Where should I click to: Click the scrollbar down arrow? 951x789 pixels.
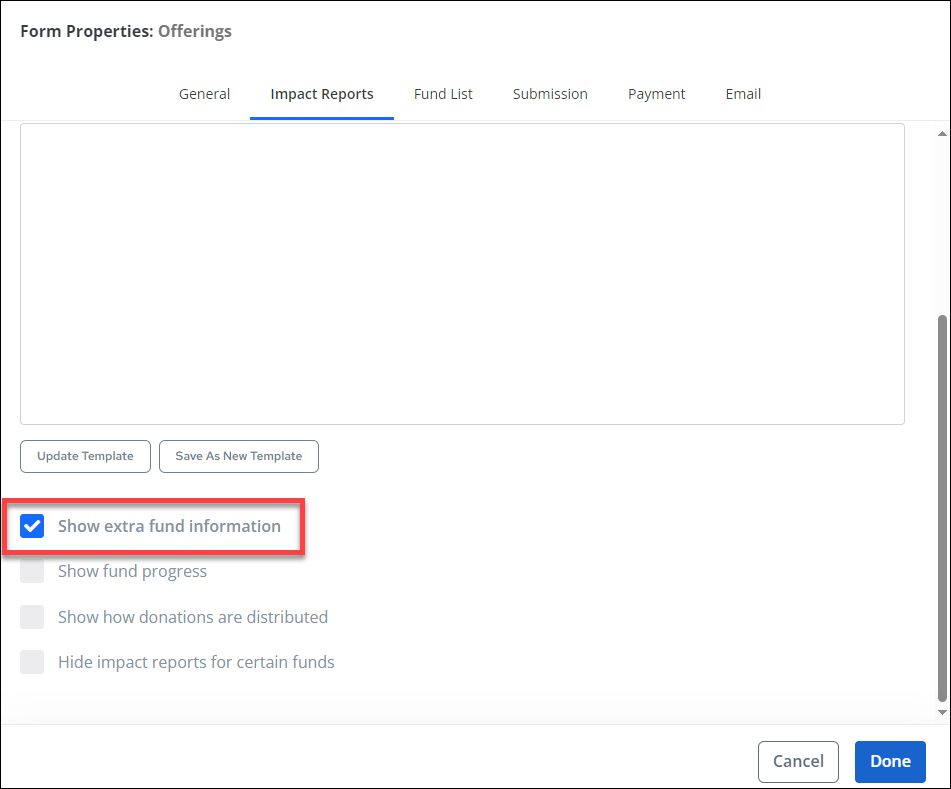tap(941, 711)
